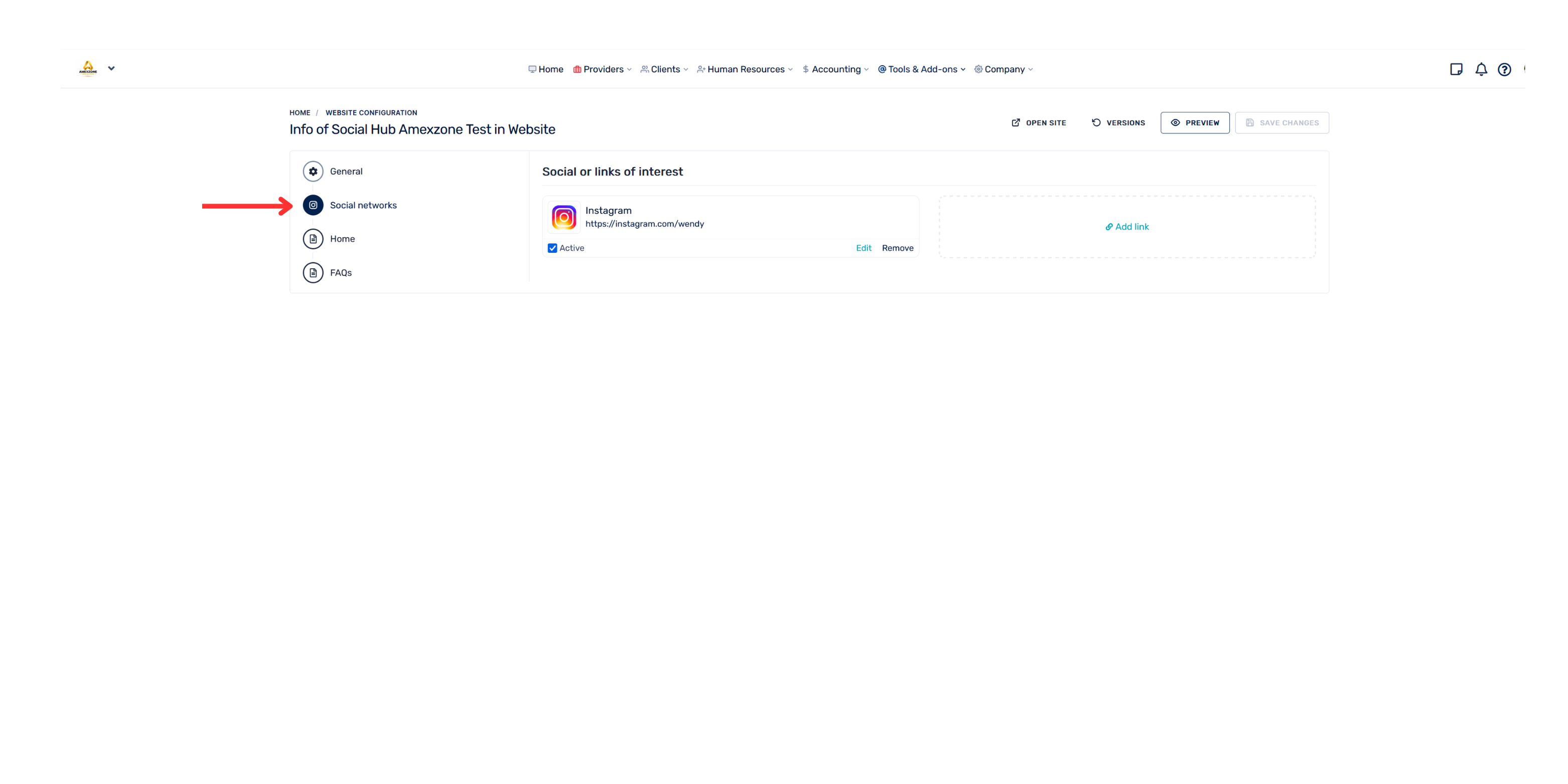Select the Social networks section label
This screenshot has height=784, width=1568.
(363, 205)
